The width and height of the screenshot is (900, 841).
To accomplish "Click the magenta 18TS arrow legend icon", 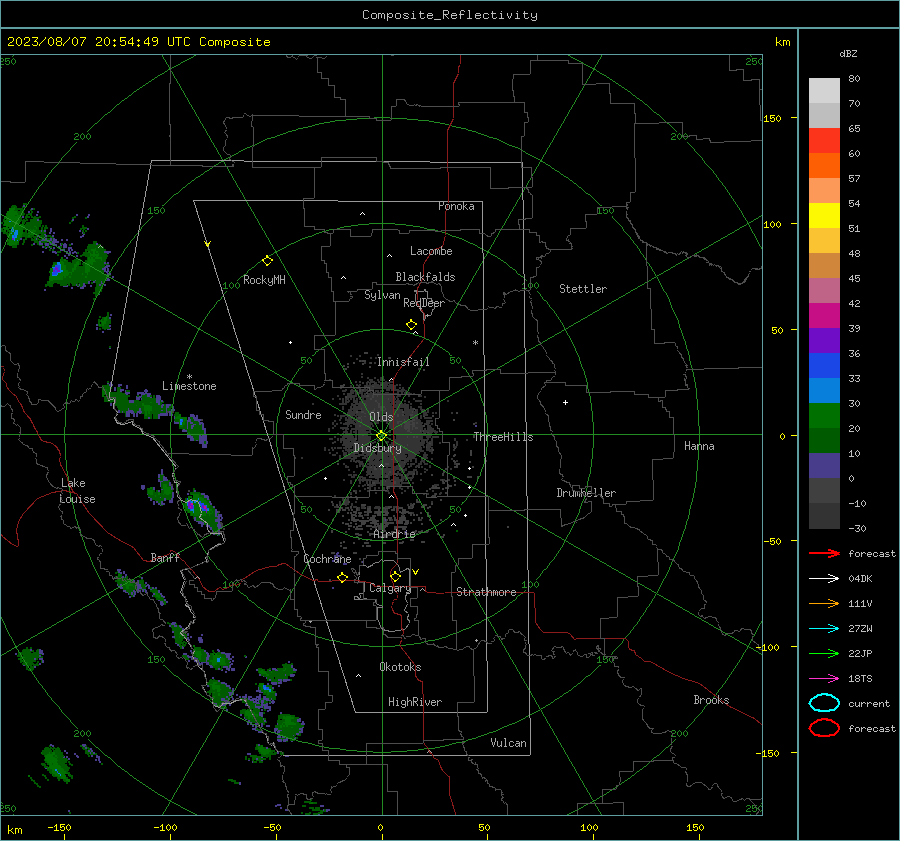I will point(824,679).
